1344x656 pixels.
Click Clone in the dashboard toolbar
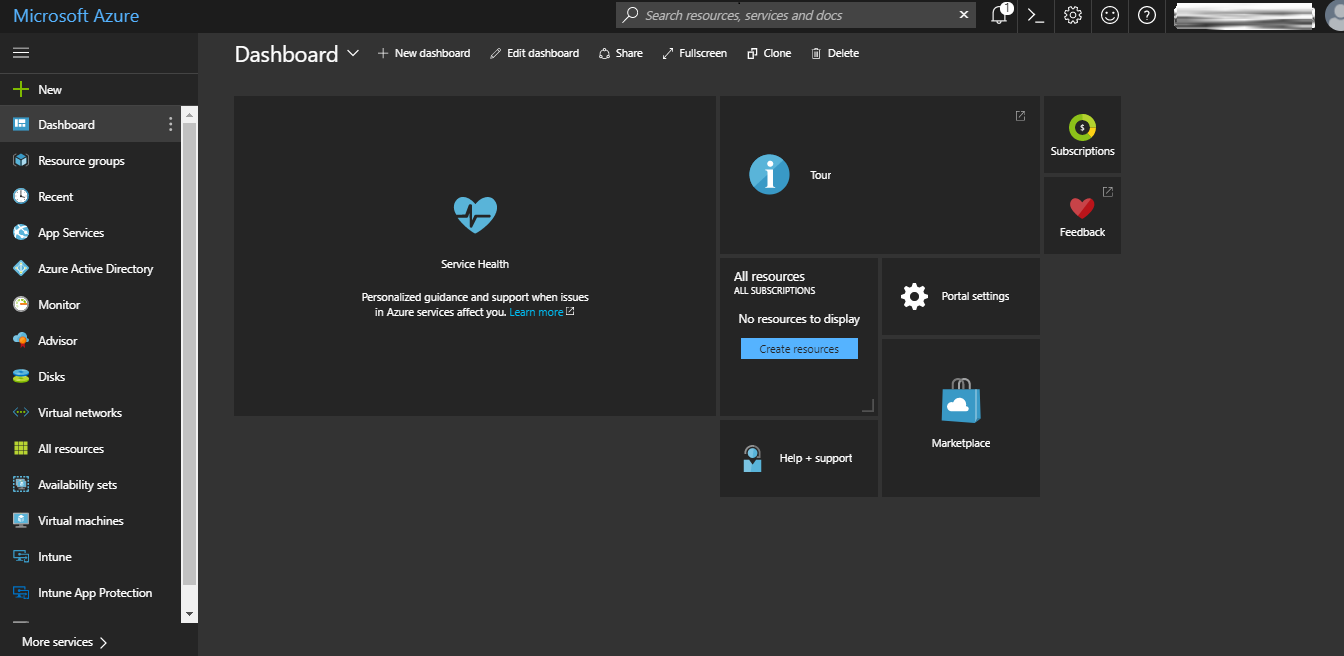coord(769,53)
